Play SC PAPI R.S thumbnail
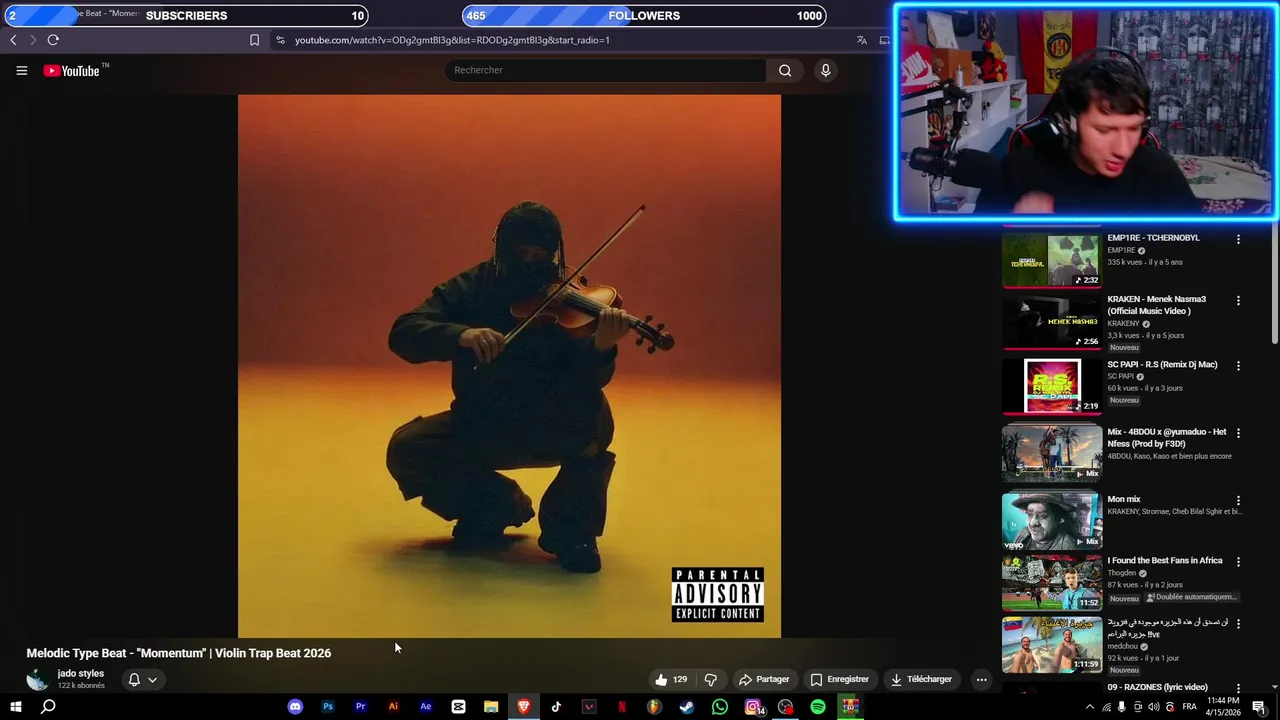Screen dimensions: 1280x720 click(1051, 386)
